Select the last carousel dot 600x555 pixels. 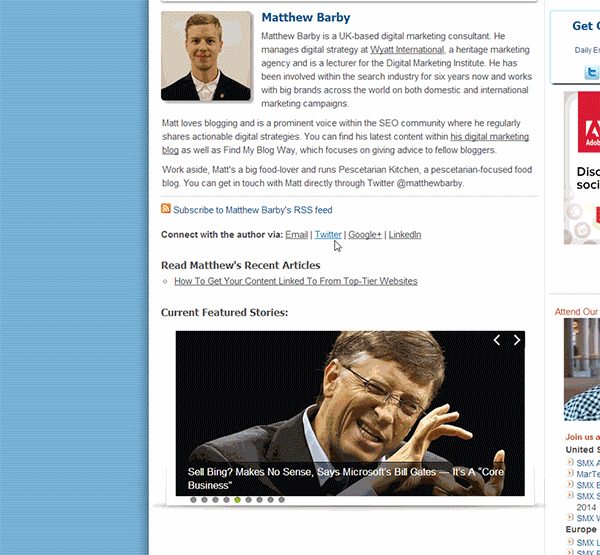pyautogui.click(x=282, y=500)
